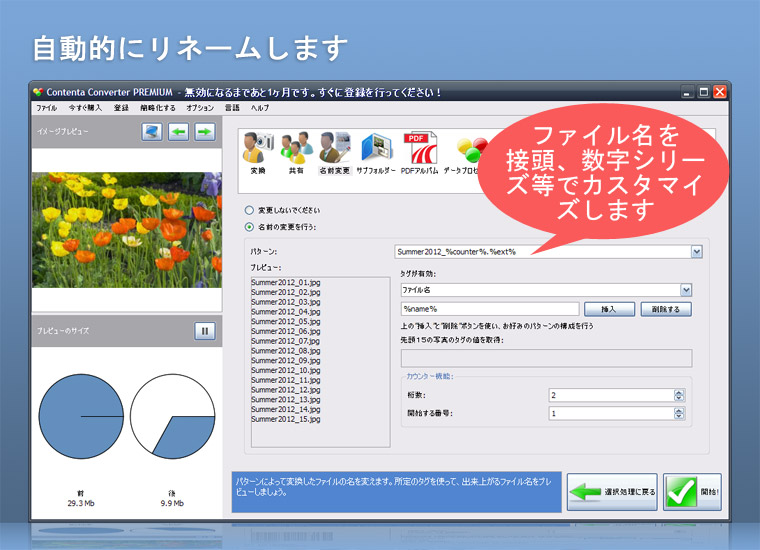Pause the preview size calculation
The image size is (760, 550).
click(x=205, y=331)
